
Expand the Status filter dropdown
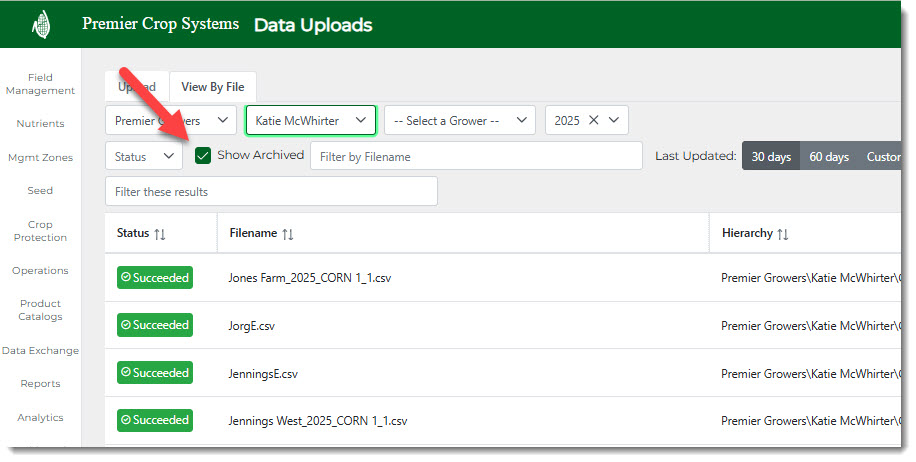144,156
